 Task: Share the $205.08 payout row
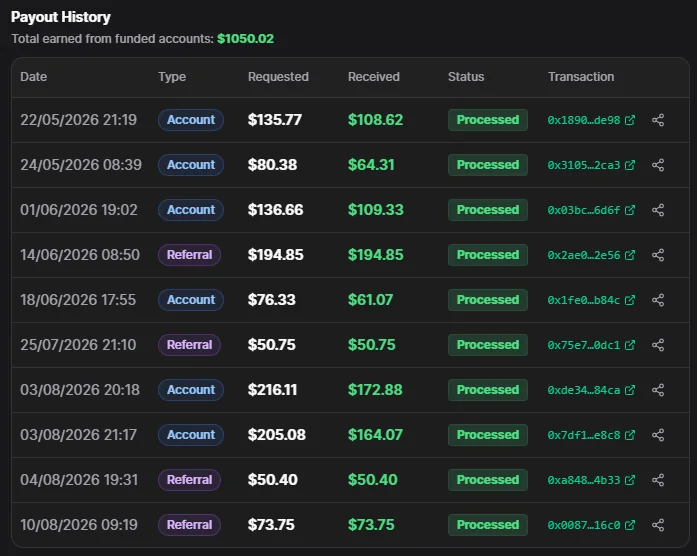[658, 435]
